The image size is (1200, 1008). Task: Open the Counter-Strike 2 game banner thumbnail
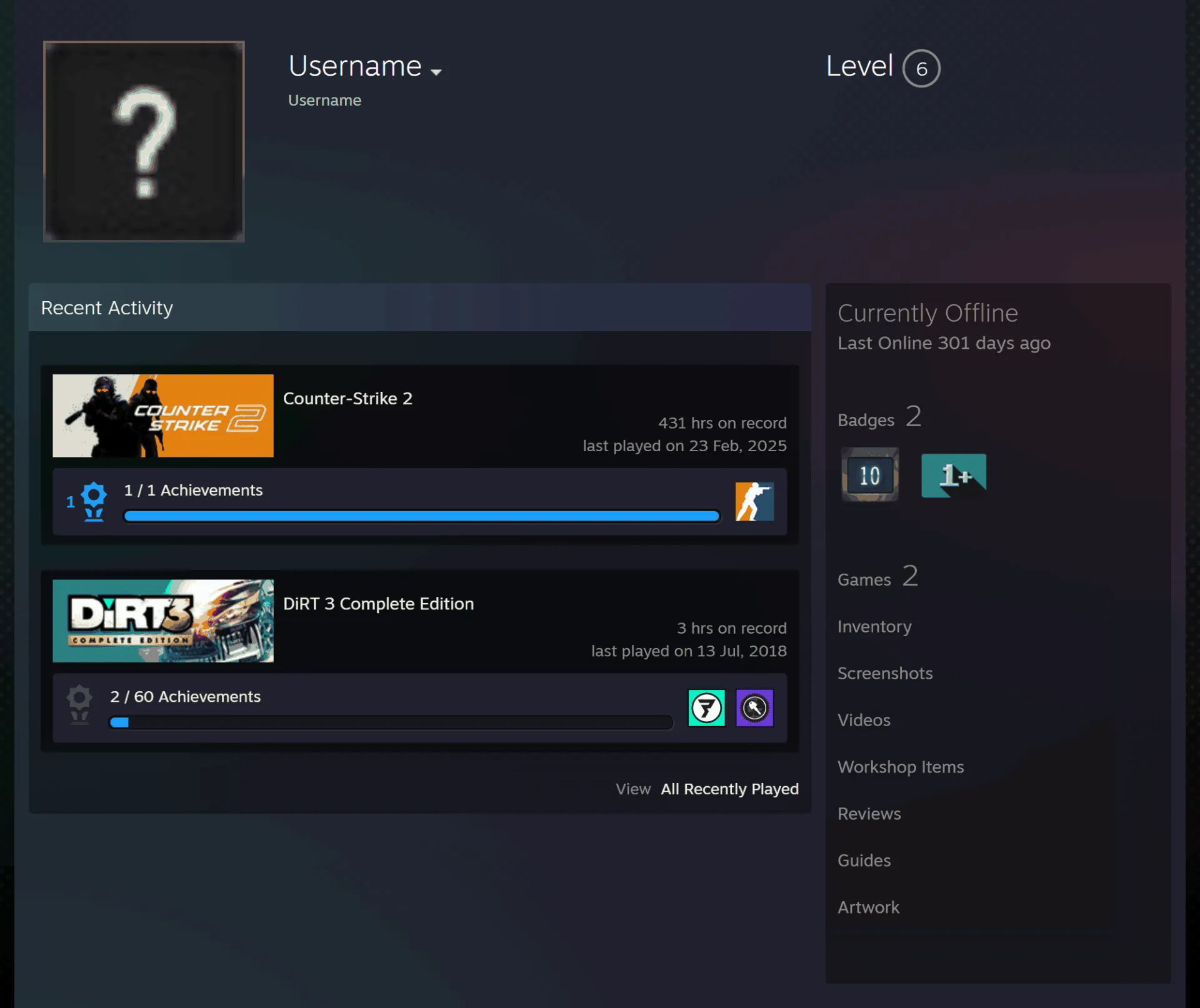[x=163, y=416]
